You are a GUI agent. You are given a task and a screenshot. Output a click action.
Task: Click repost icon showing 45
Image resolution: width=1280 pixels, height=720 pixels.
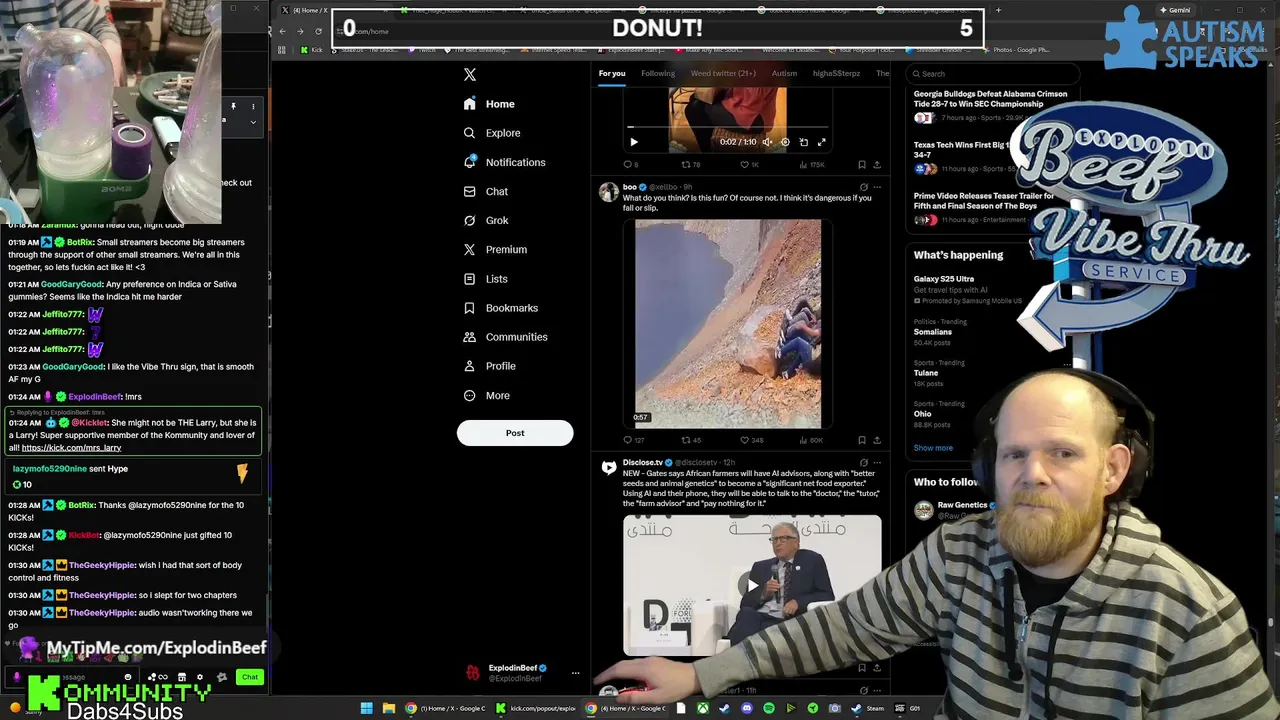(686, 440)
